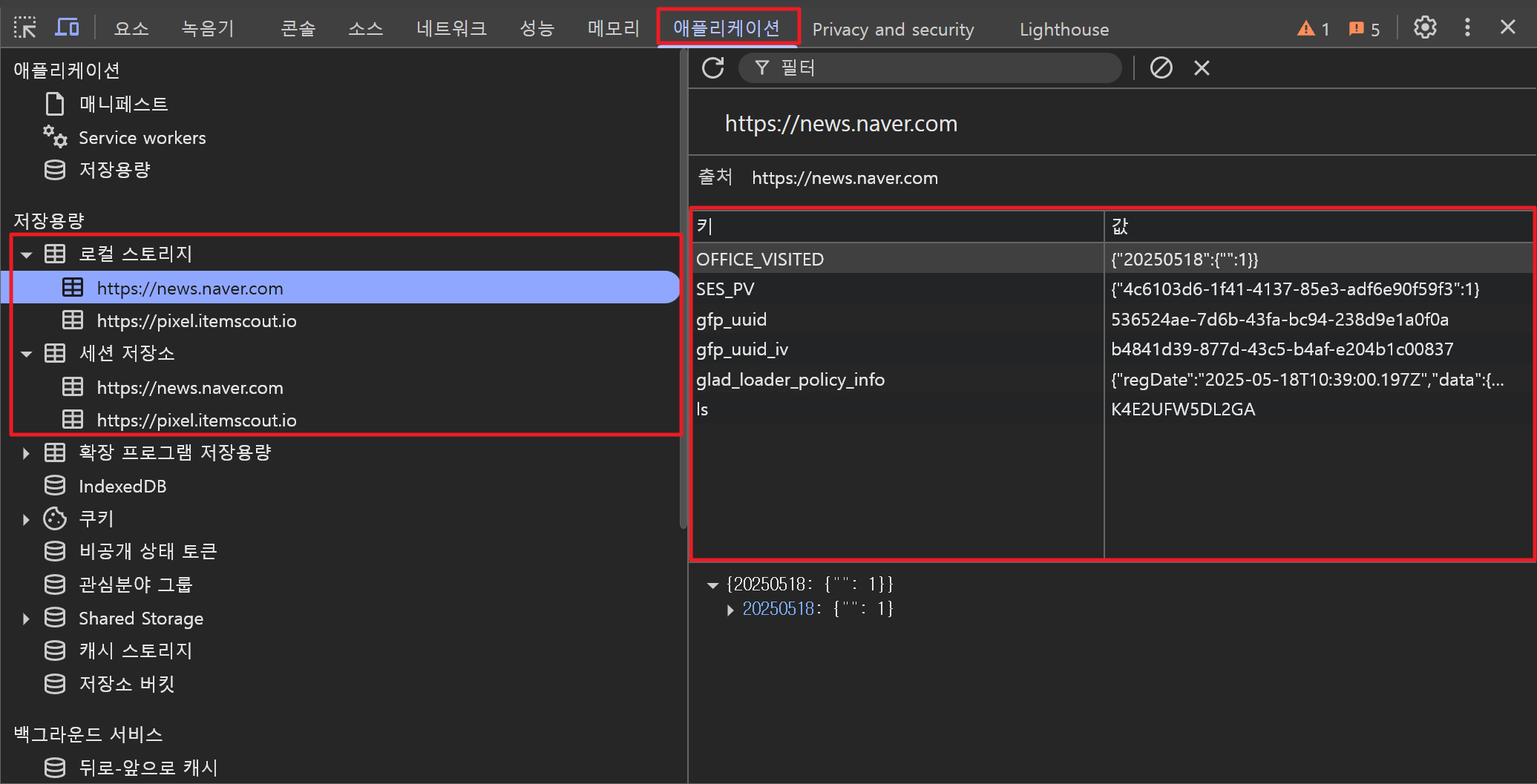The height and width of the screenshot is (784, 1537).
Task: Open 캐시 스토리지
Action: pyautogui.click(x=135, y=650)
